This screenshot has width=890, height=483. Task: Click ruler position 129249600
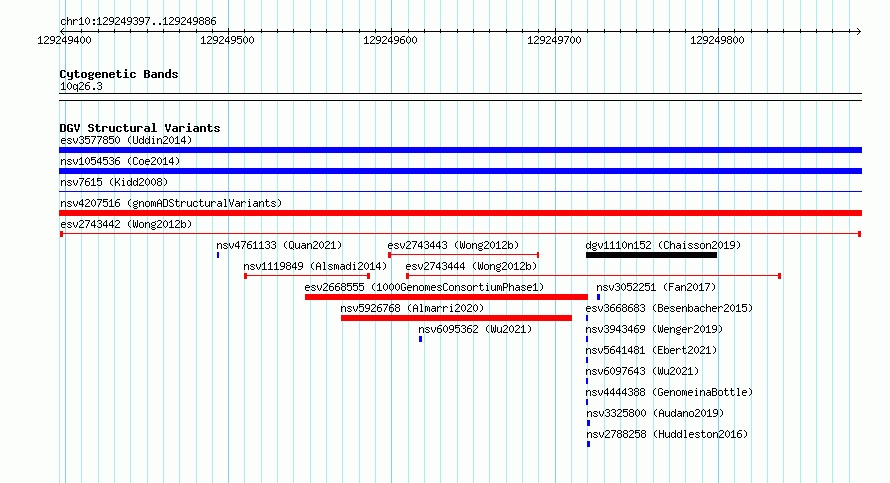tap(390, 40)
